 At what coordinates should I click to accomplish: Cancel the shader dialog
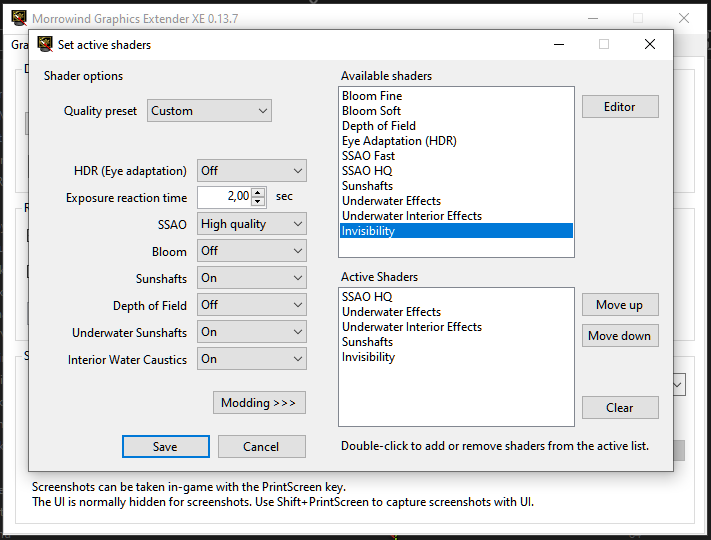tap(261, 447)
